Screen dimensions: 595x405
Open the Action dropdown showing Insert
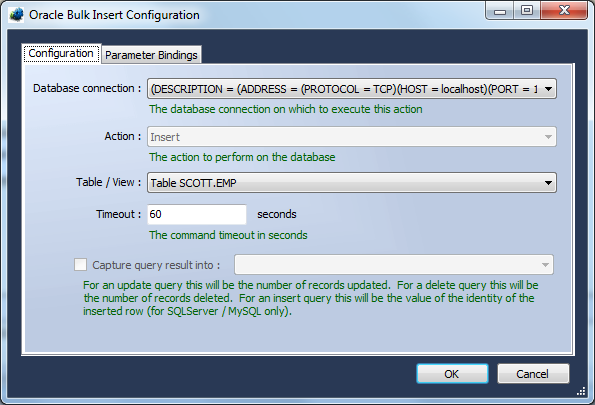352,137
